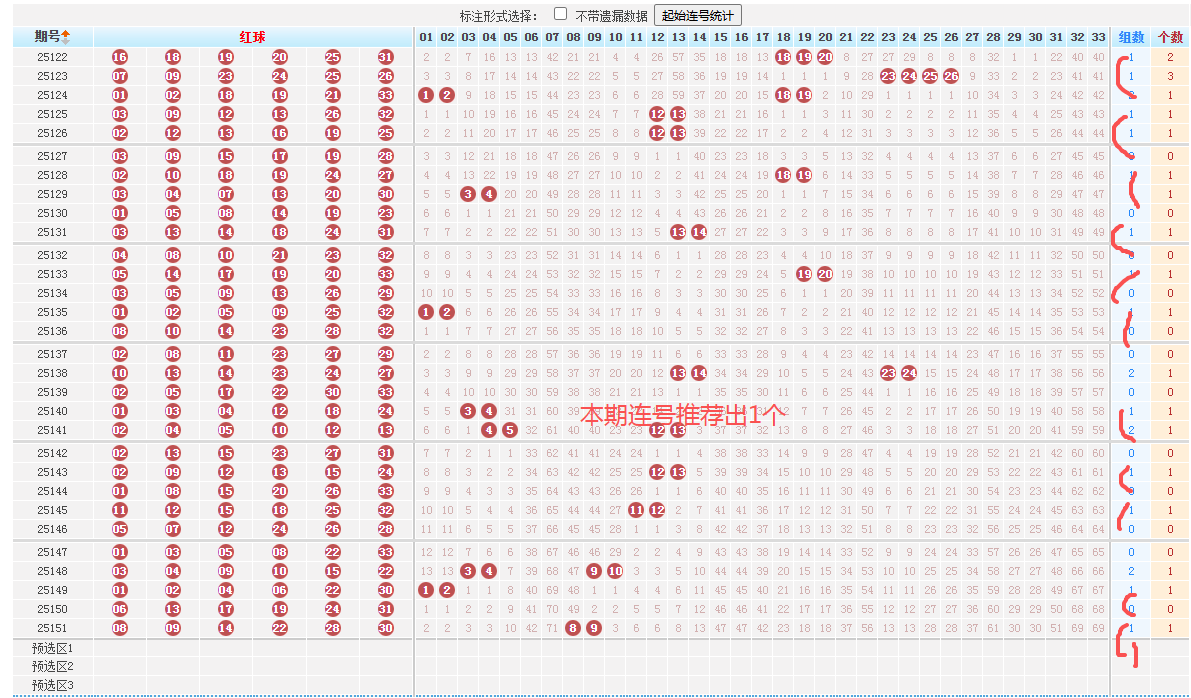Viewport: 1191px width, 698px height.
Task: Click column header 07
Action: click(x=552, y=36)
